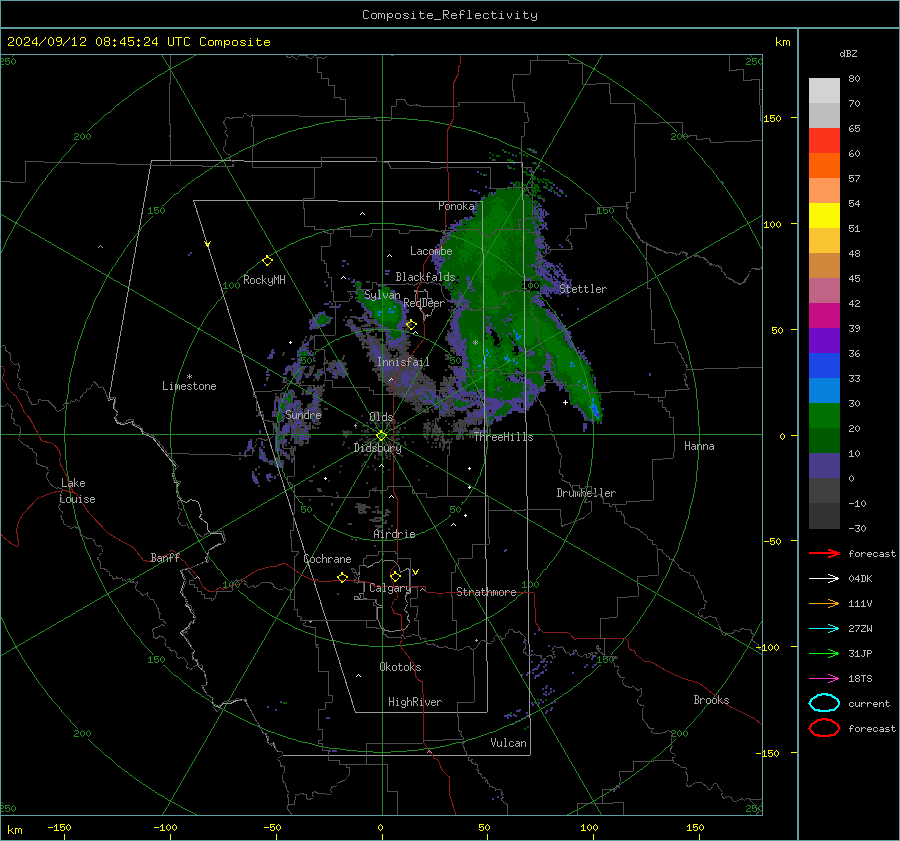Select the red 65-60 dBZ swatch
Viewport: 900px width, 841px height.
(x=824, y=141)
